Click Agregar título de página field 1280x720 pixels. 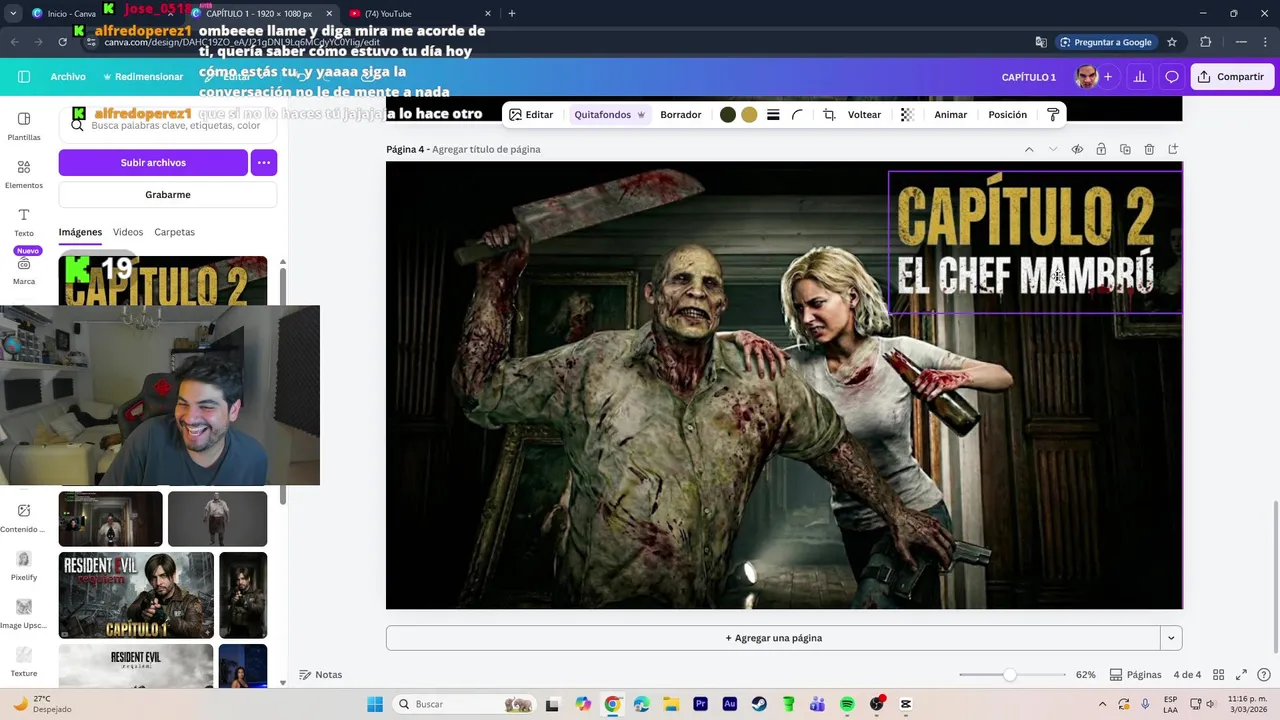point(486,149)
